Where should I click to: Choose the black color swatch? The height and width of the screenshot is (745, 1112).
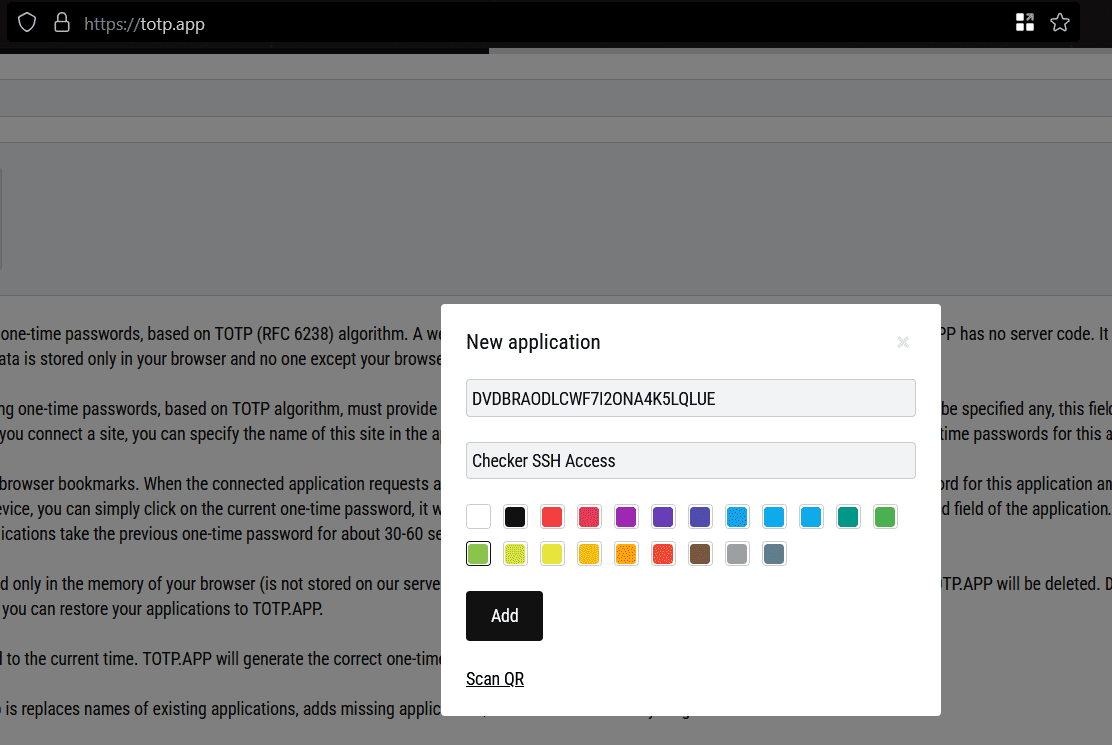515,517
